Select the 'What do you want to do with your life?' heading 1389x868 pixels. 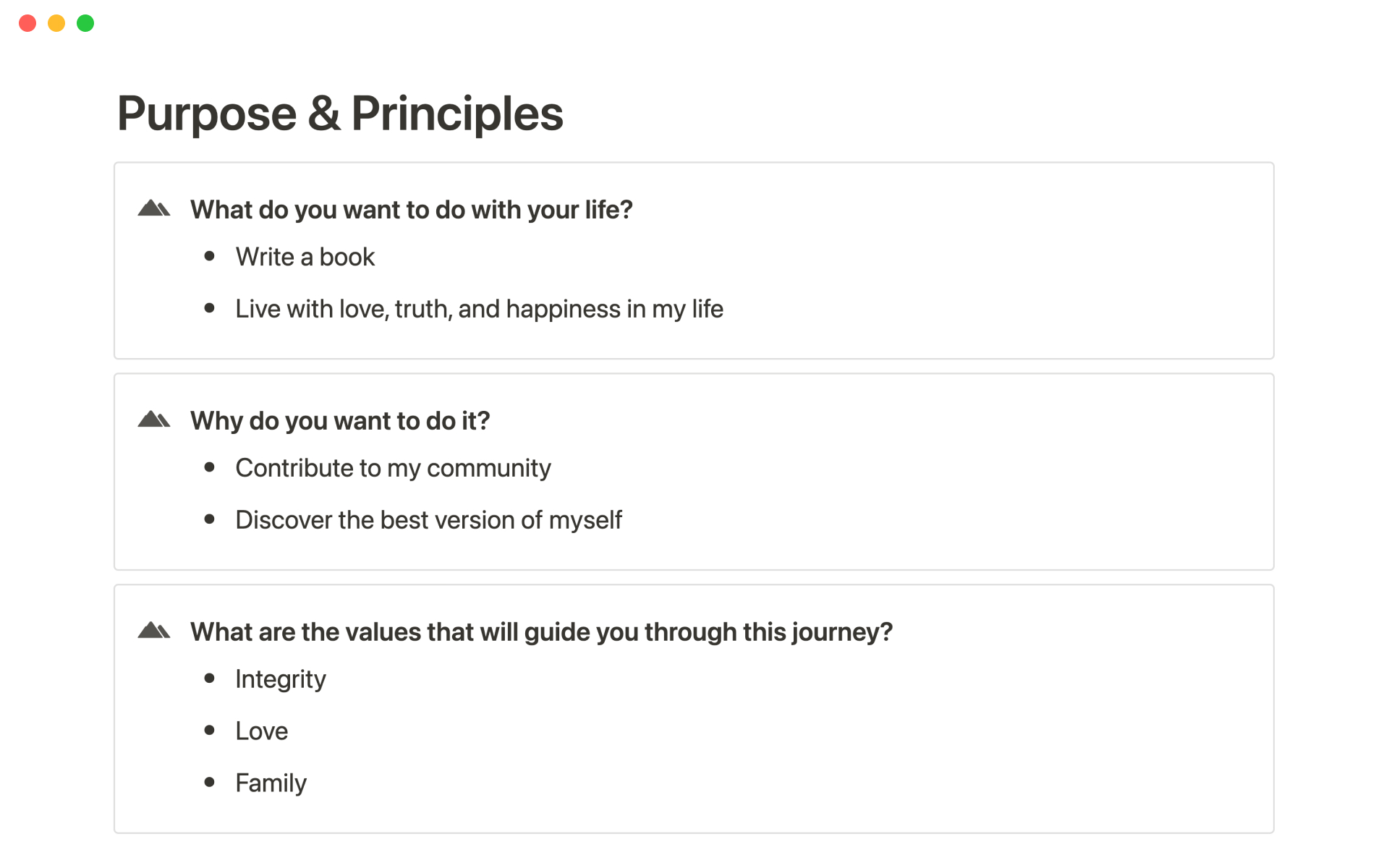tap(411, 210)
